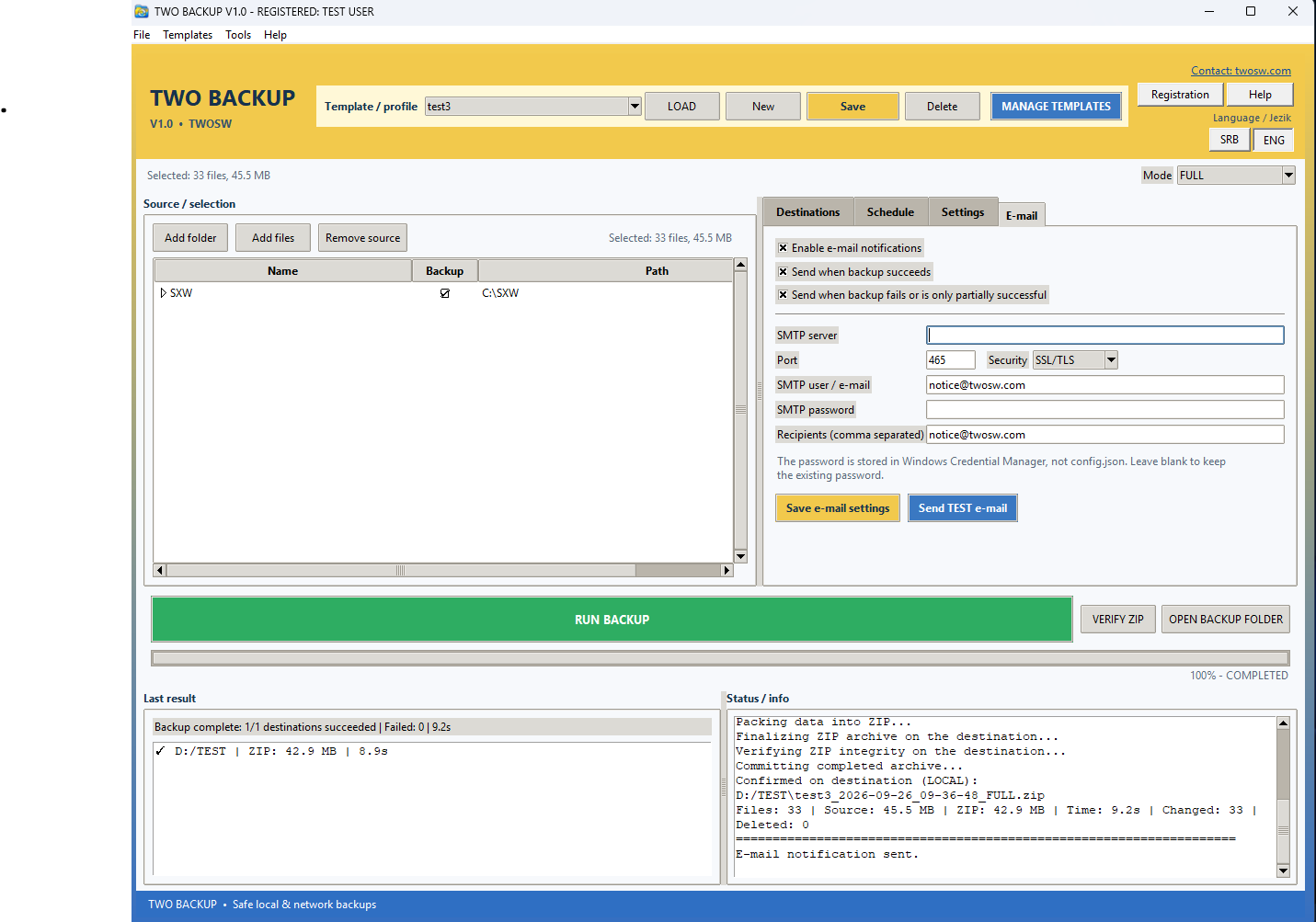Click Status log scroll down arrow

1283,871
